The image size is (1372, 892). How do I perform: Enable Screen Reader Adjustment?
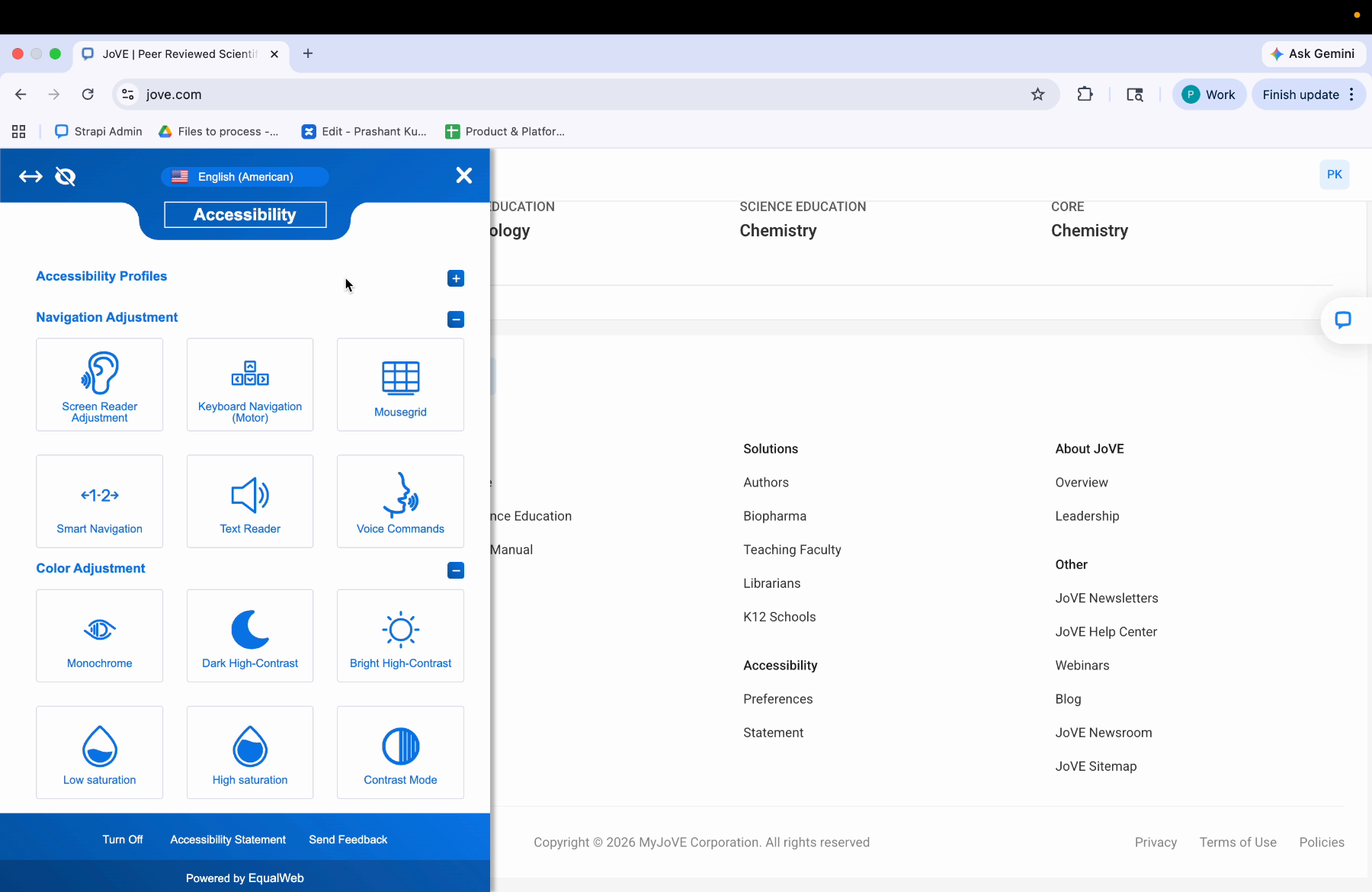pyautogui.click(x=100, y=385)
